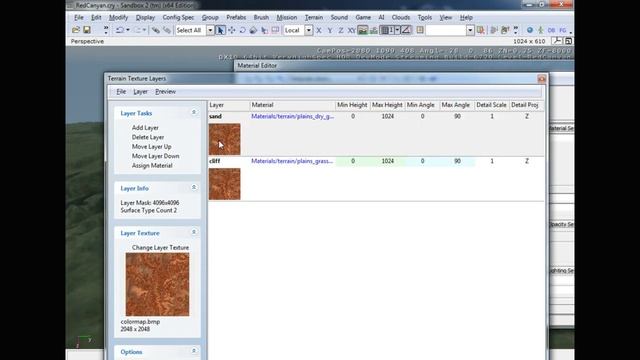Click the Redo arrow icon
Image resolution: width=640 pixels, height=360 pixels.
point(138,30)
